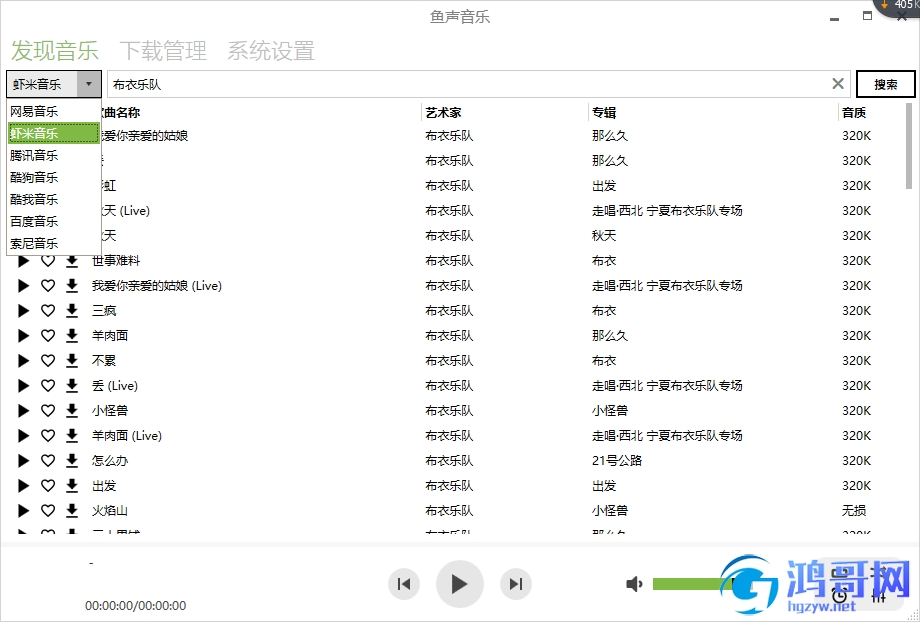Screen dimensions: 920x622
Task: Open the 系统设置 tab
Action: click(x=271, y=50)
